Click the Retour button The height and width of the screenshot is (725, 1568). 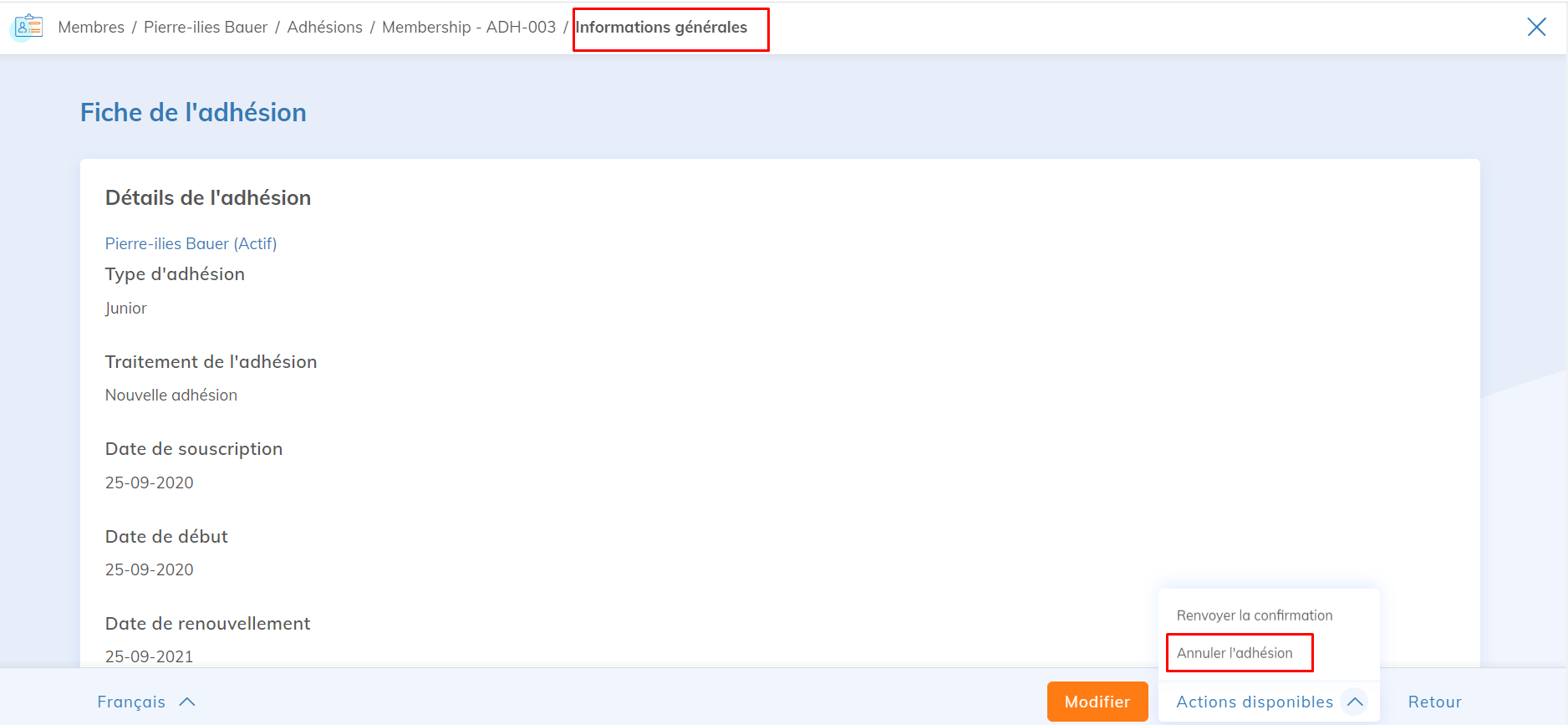[1434, 702]
